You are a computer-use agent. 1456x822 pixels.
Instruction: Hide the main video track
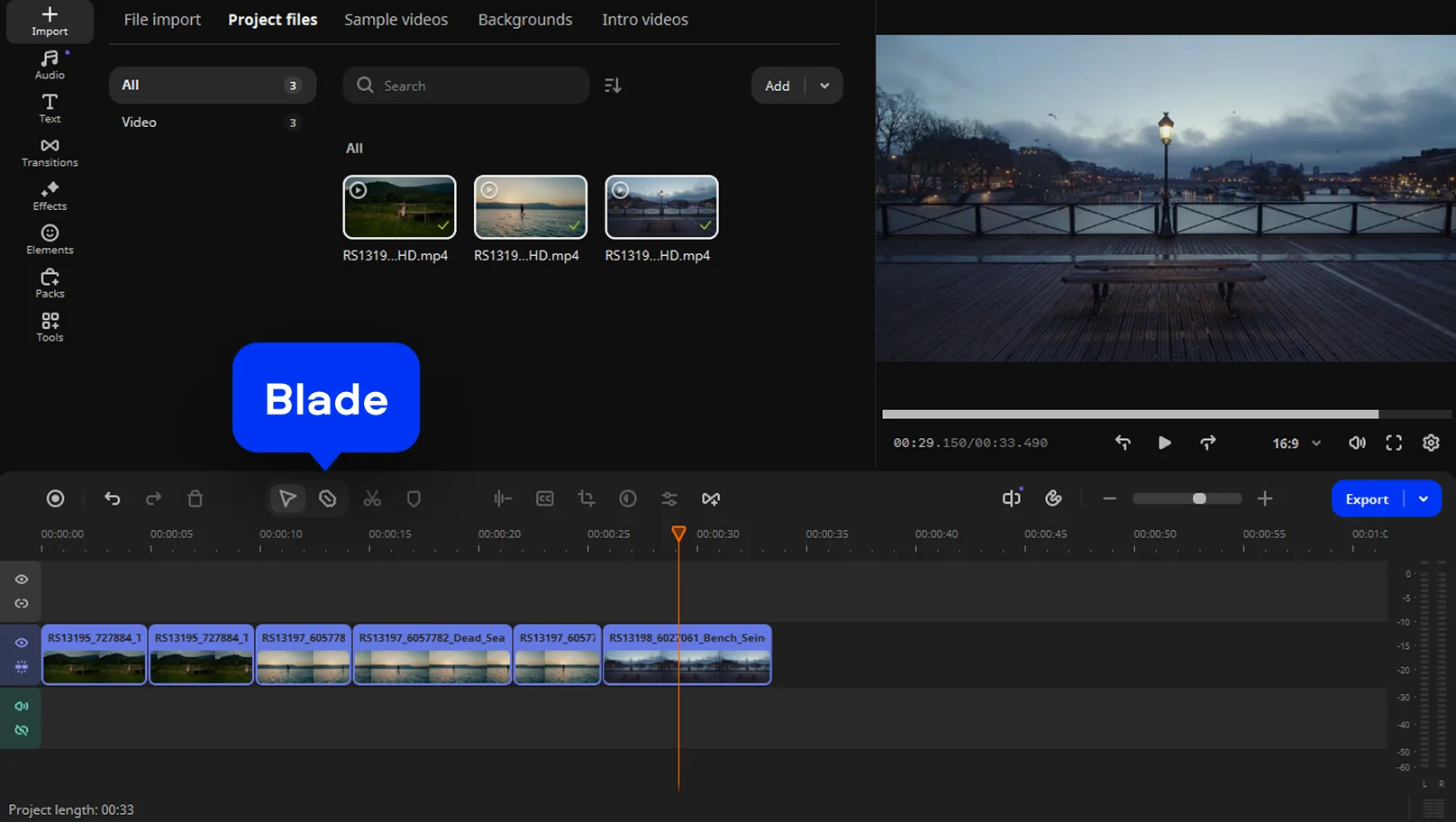pos(22,643)
